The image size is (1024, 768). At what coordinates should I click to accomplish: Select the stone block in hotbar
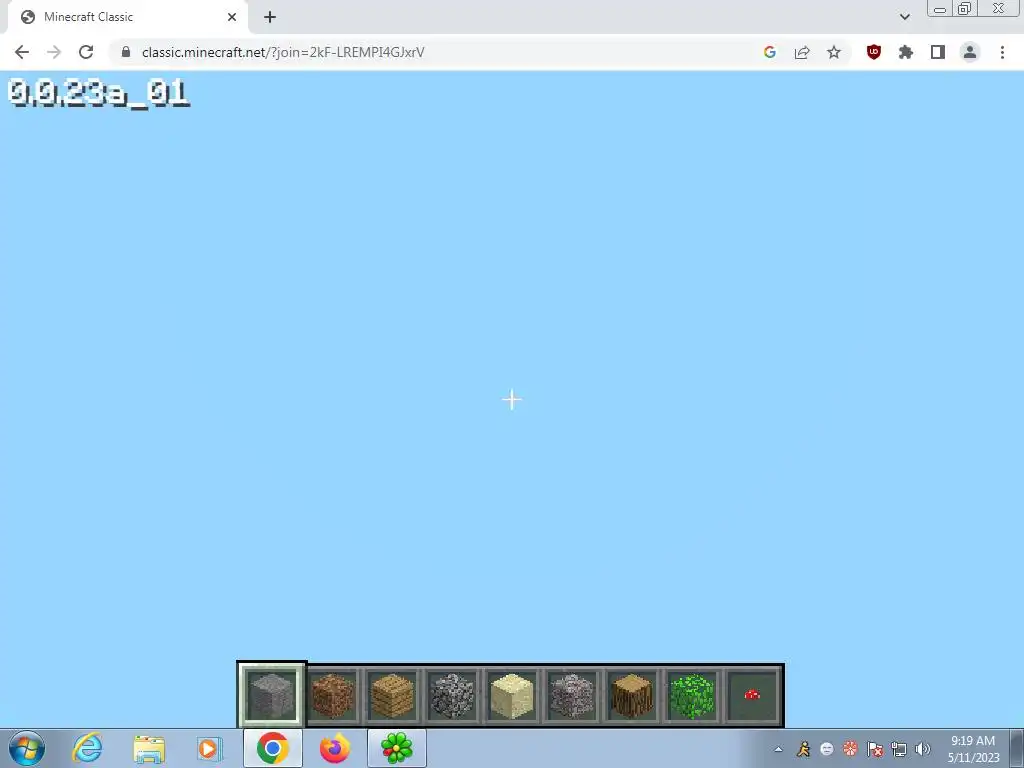(x=272, y=695)
